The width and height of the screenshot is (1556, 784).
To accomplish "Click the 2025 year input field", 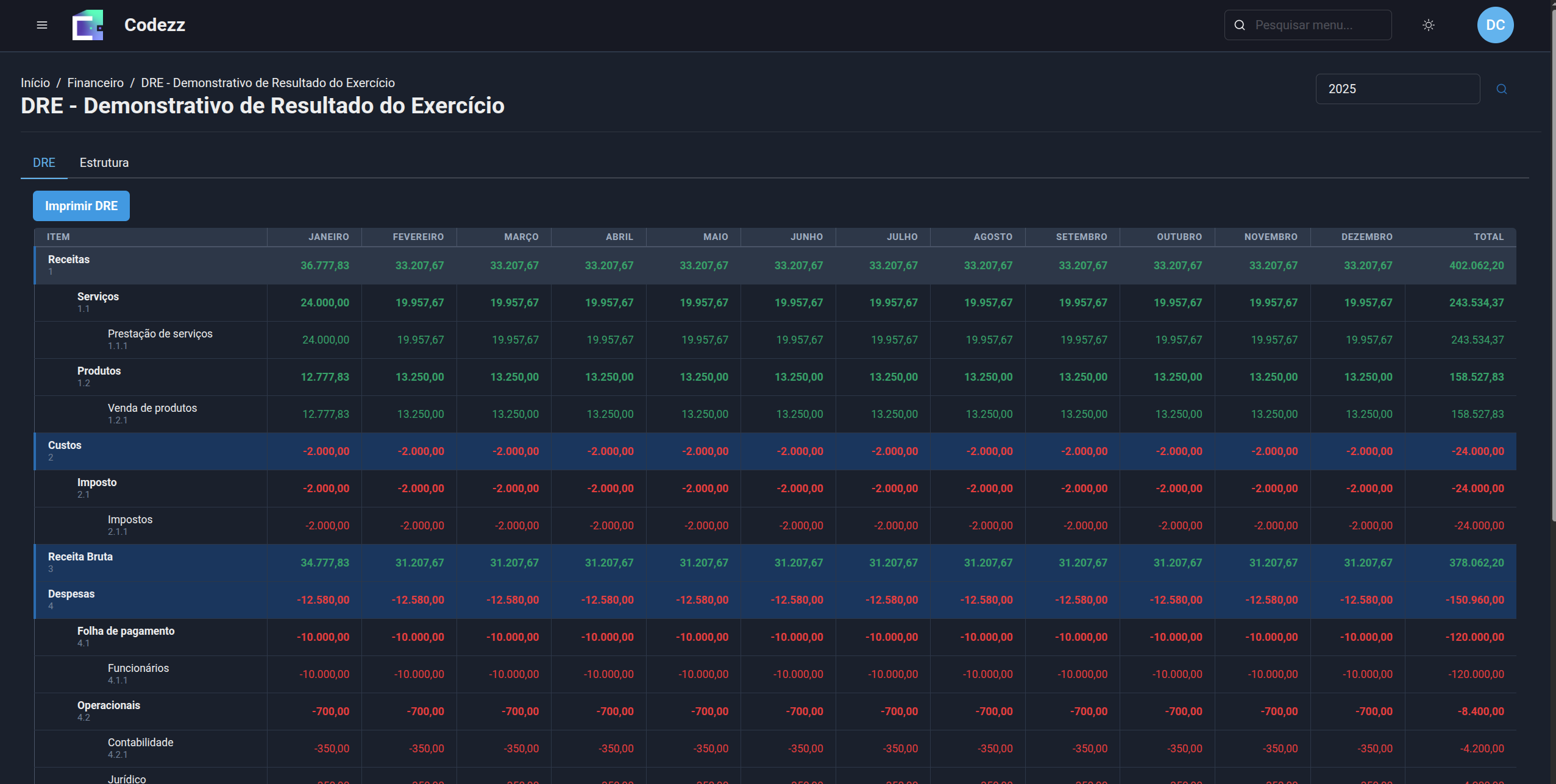I will (x=1397, y=89).
